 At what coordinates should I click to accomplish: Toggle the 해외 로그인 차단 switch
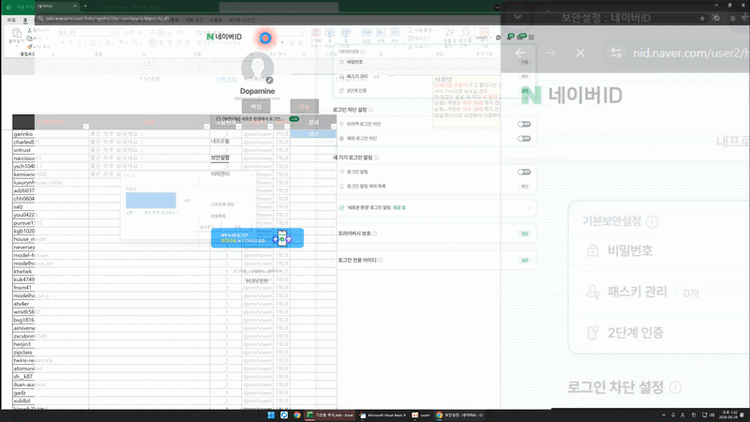(524, 139)
